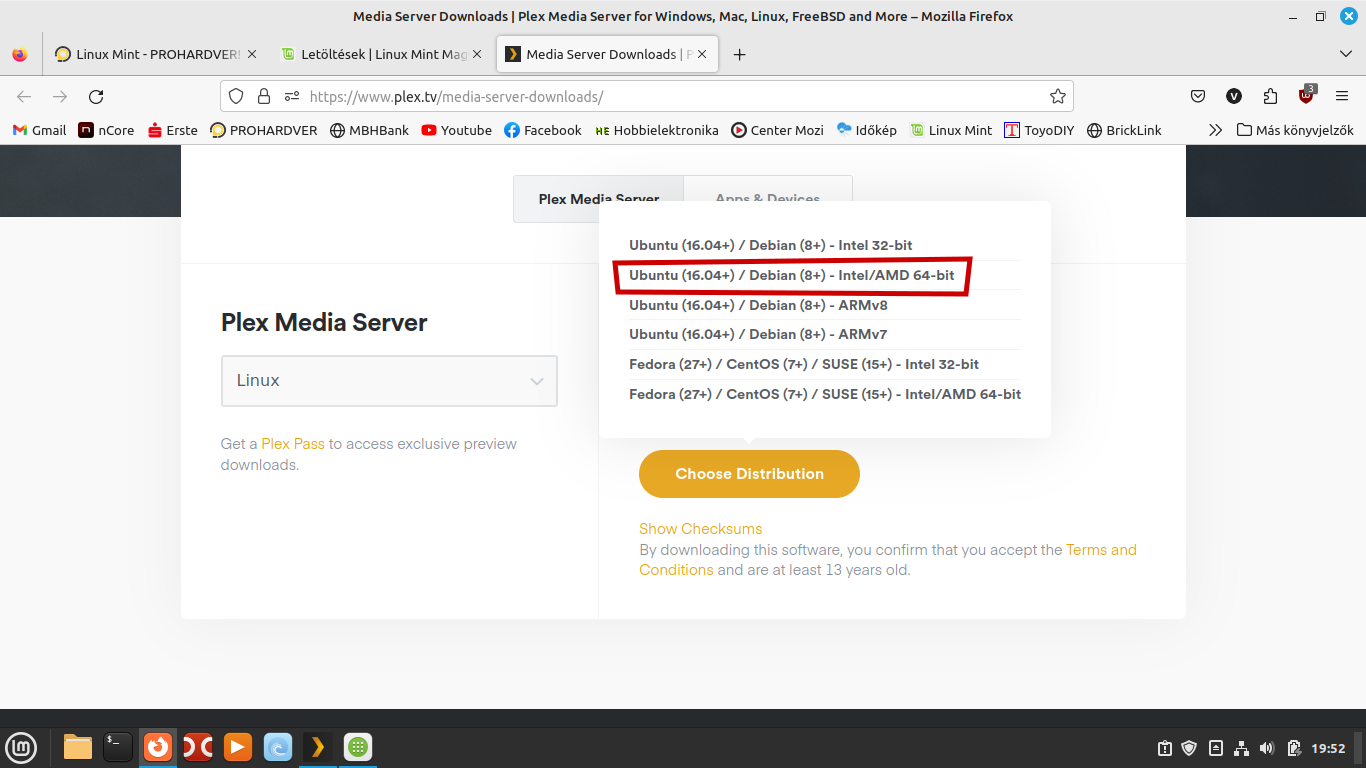Viewport: 1366px width, 768px height.
Task: Open the BrickLink bookmark
Action: click(1124, 130)
